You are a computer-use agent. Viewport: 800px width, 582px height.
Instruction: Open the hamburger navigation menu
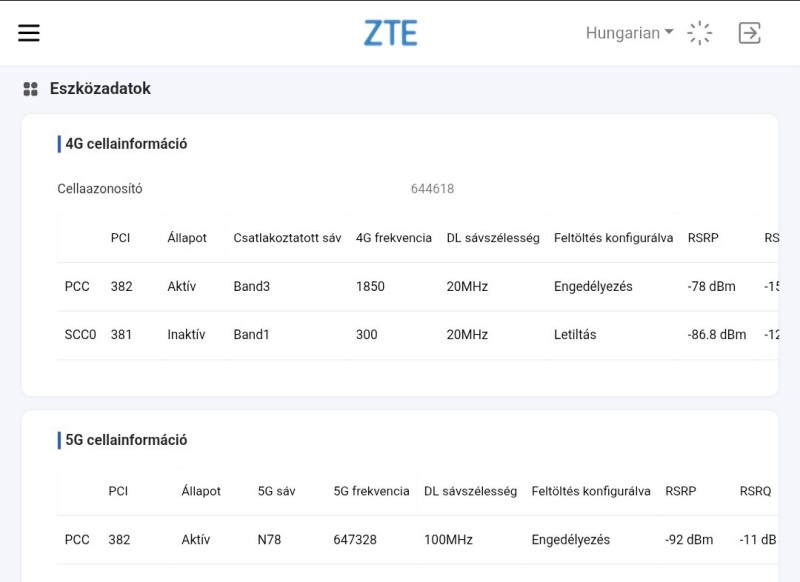pos(29,33)
